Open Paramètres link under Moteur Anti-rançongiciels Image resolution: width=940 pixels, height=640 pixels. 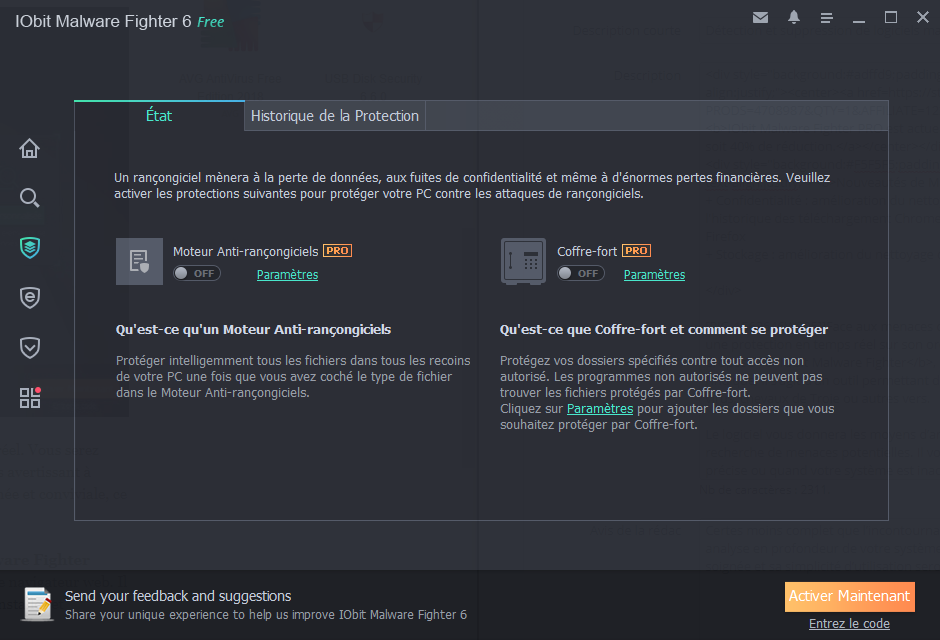pyautogui.click(x=287, y=274)
